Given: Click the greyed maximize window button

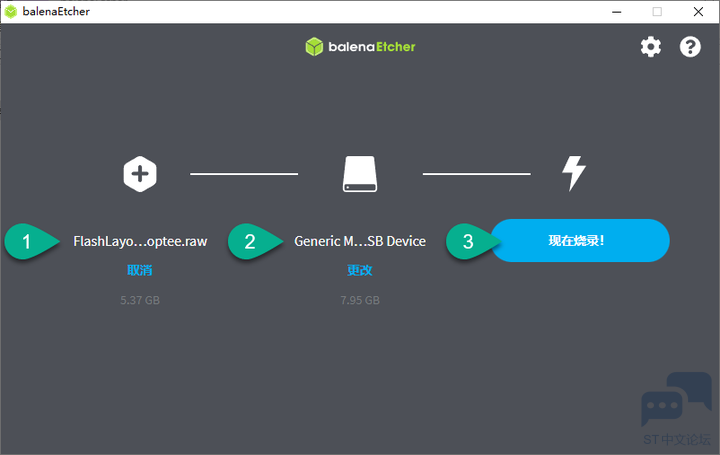Looking at the screenshot, I should pos(657,12).
